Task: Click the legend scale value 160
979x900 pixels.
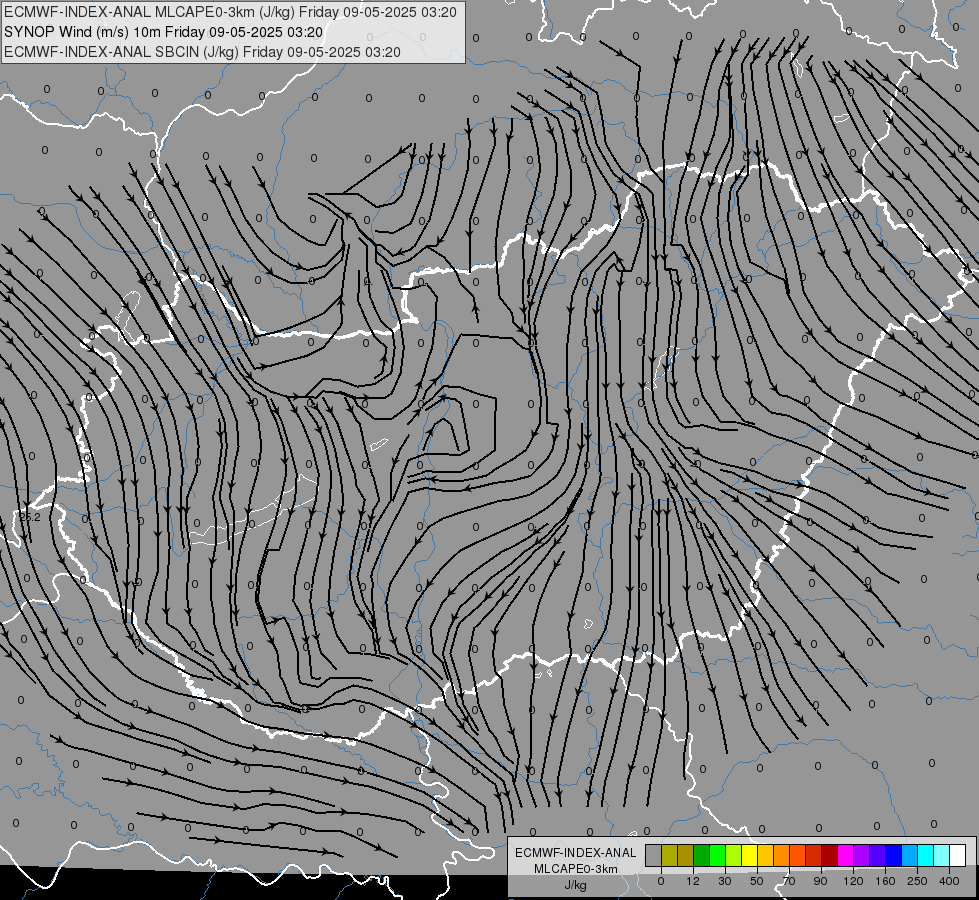Action: 885,881
